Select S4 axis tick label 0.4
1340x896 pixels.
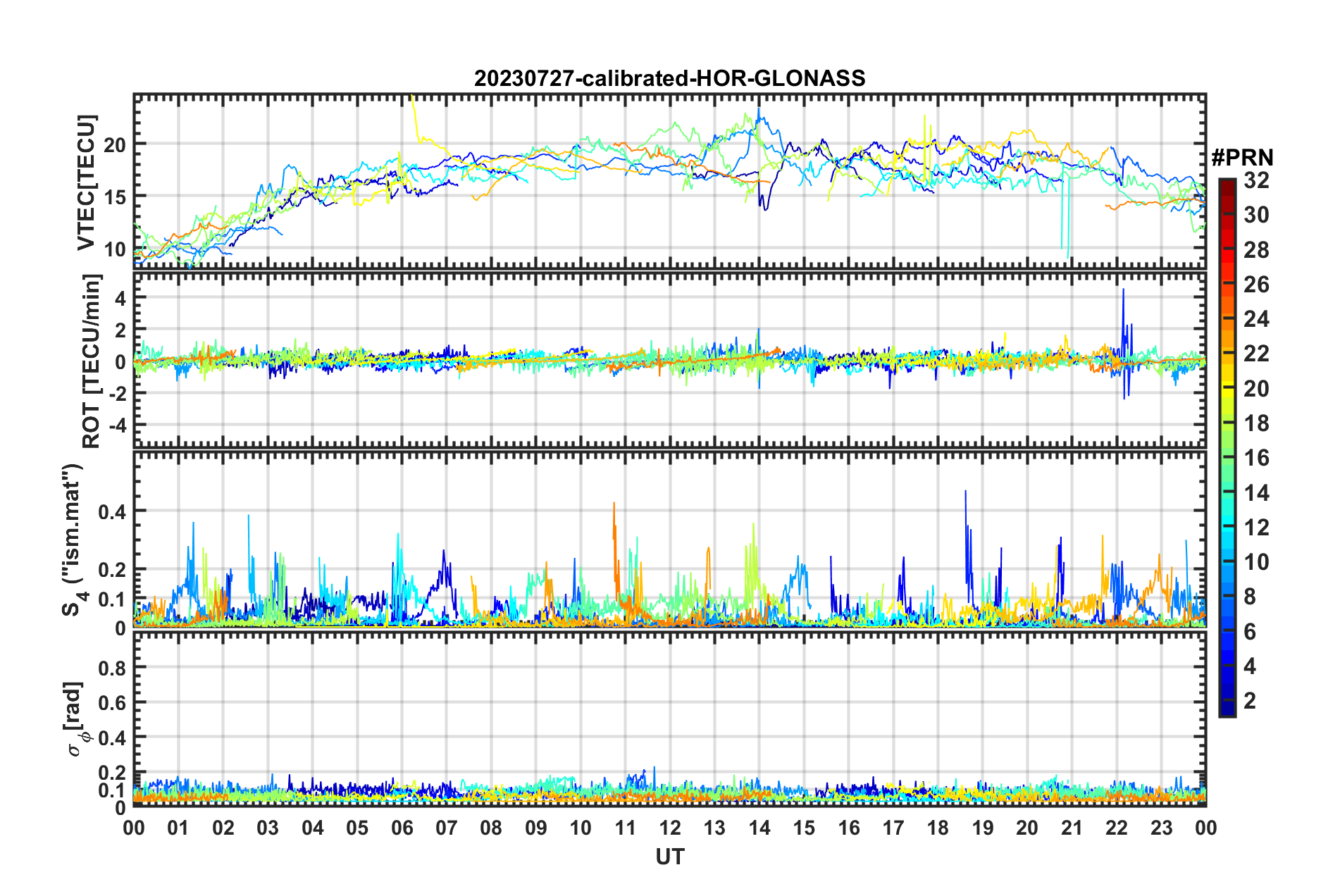tap(113, 512)
